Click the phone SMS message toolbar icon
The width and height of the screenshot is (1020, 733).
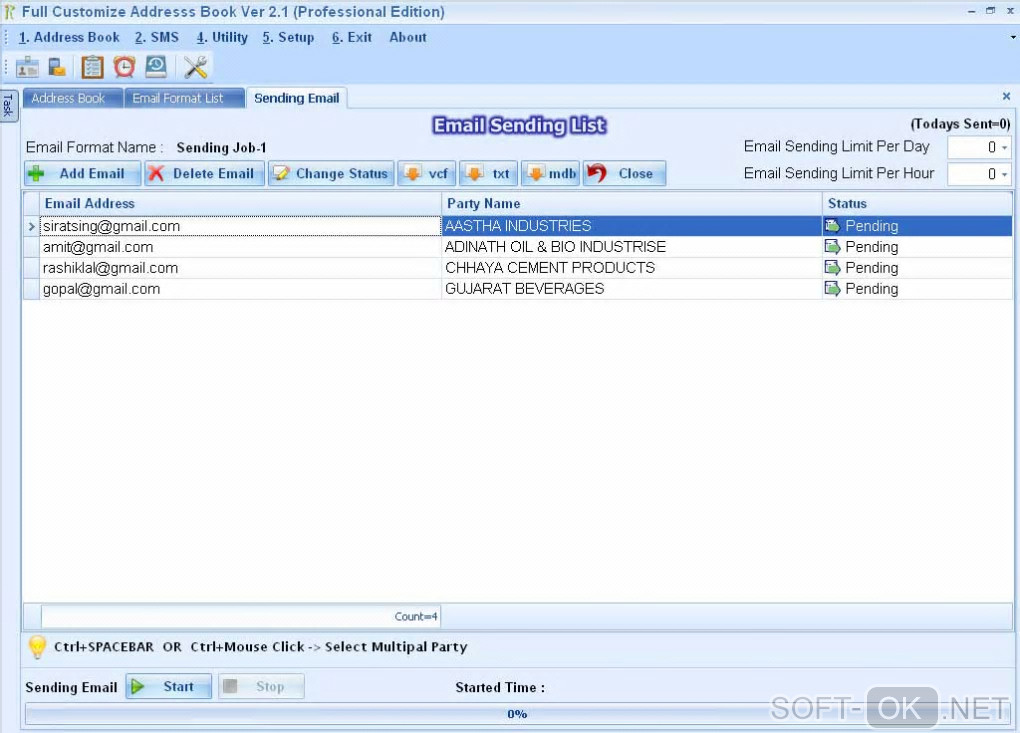(57, 67)
